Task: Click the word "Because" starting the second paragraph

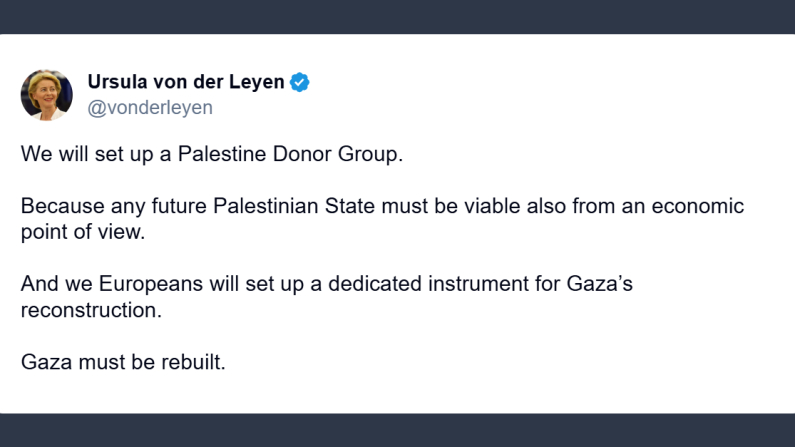Action: click(x=58, y=207)
